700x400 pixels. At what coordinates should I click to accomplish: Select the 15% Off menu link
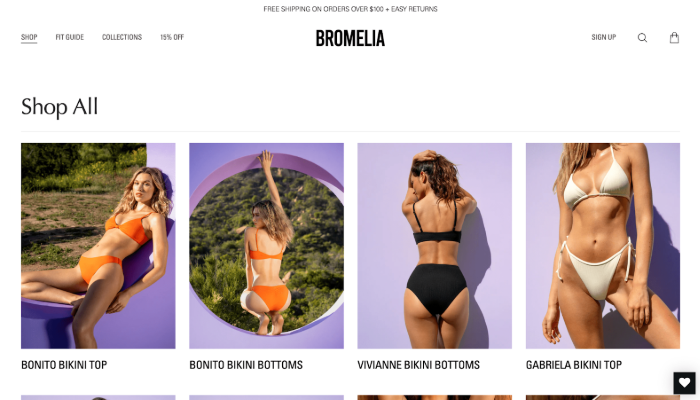[172, 37]
